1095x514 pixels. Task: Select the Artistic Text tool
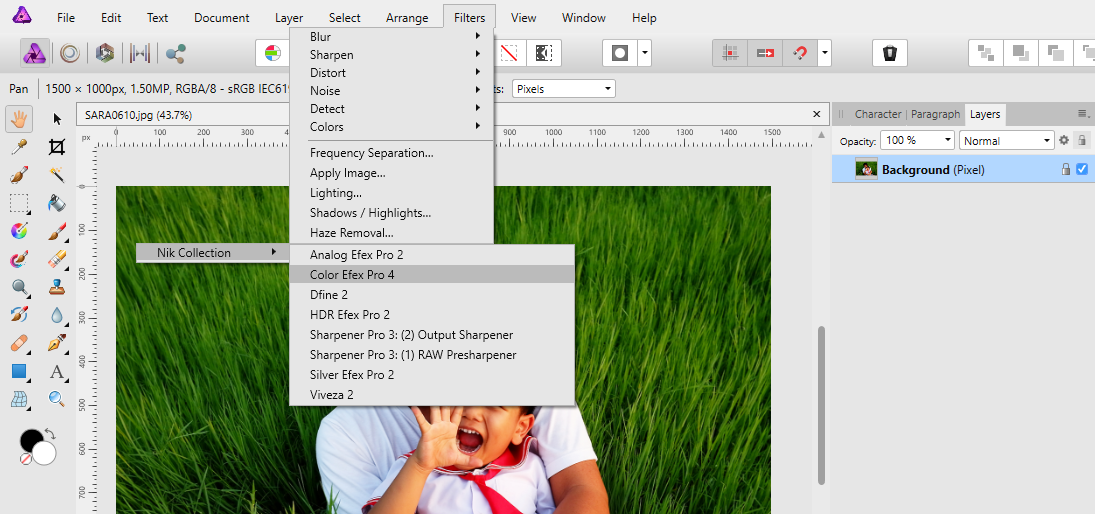pyautogui.click(x=57, y=371)
